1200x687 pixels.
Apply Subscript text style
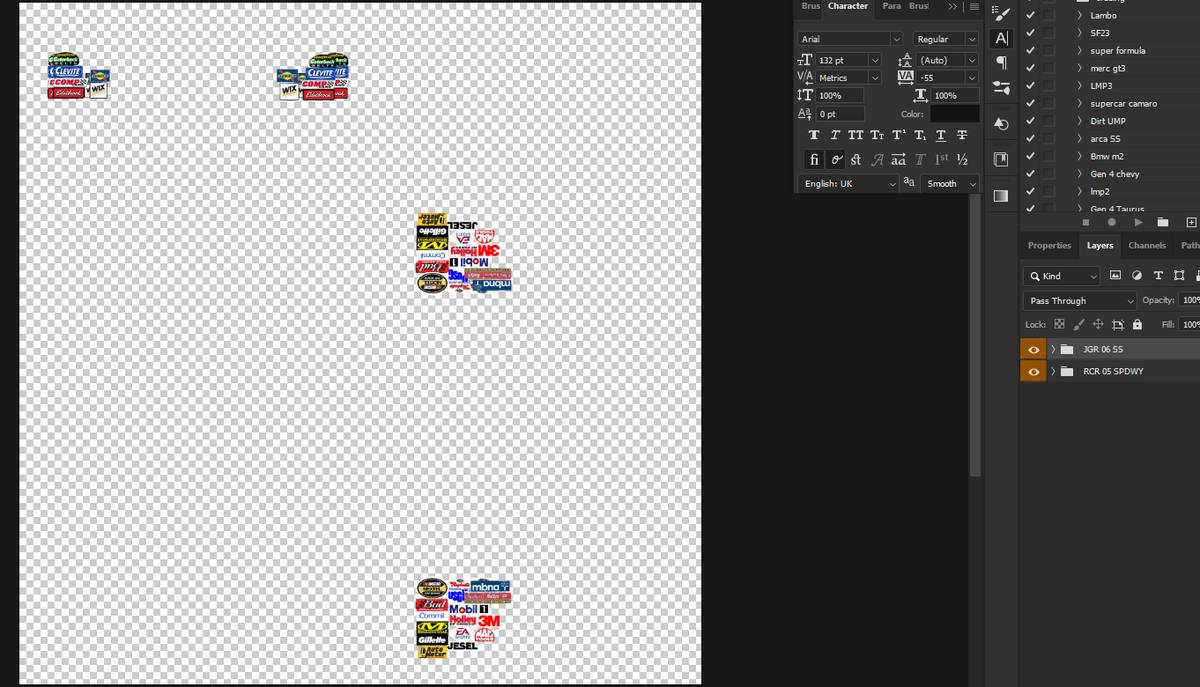click(920, 135)
